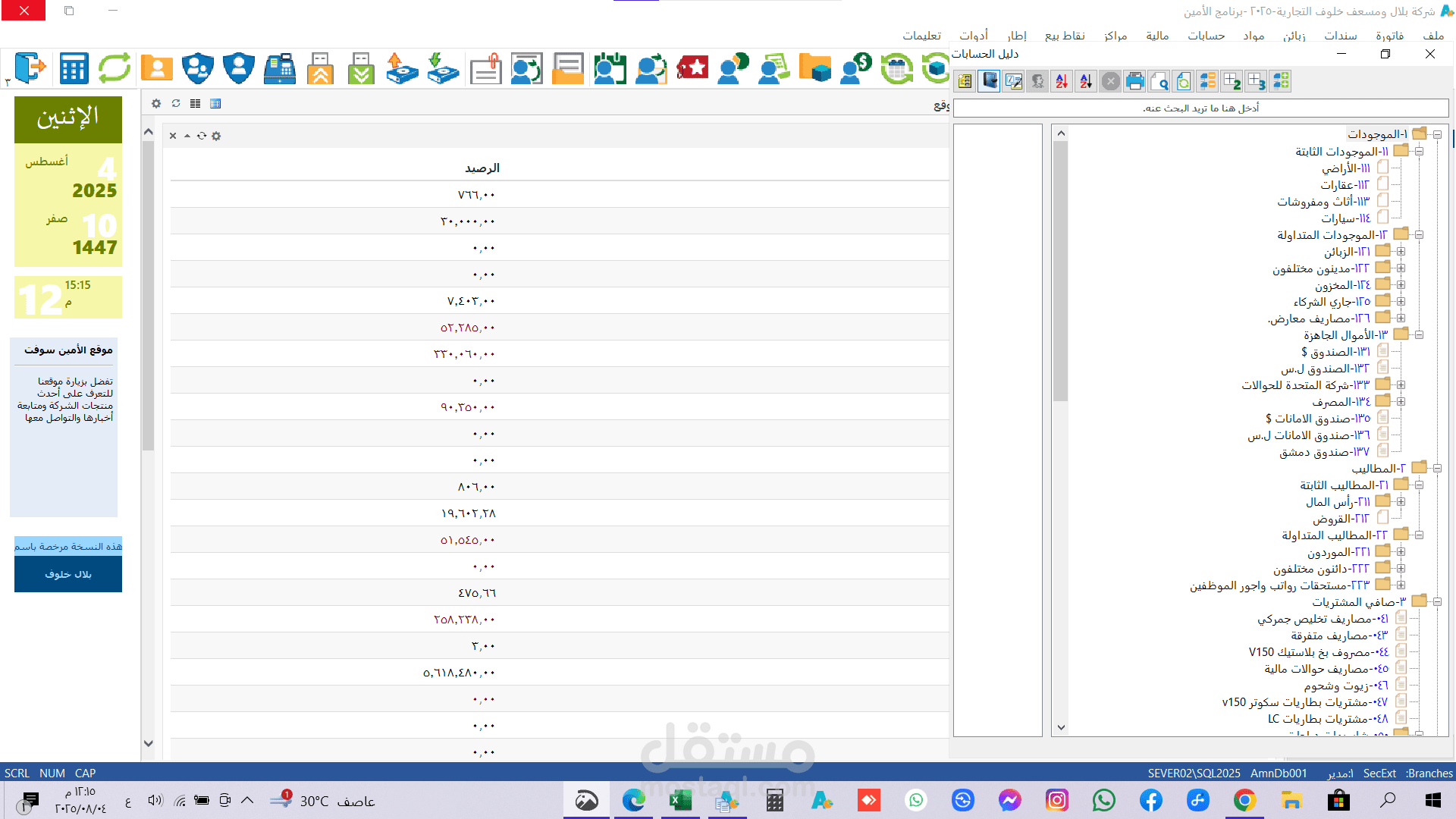Click the exit door icon in main toolbar
1456x819 pixels.
pos(30,68)
